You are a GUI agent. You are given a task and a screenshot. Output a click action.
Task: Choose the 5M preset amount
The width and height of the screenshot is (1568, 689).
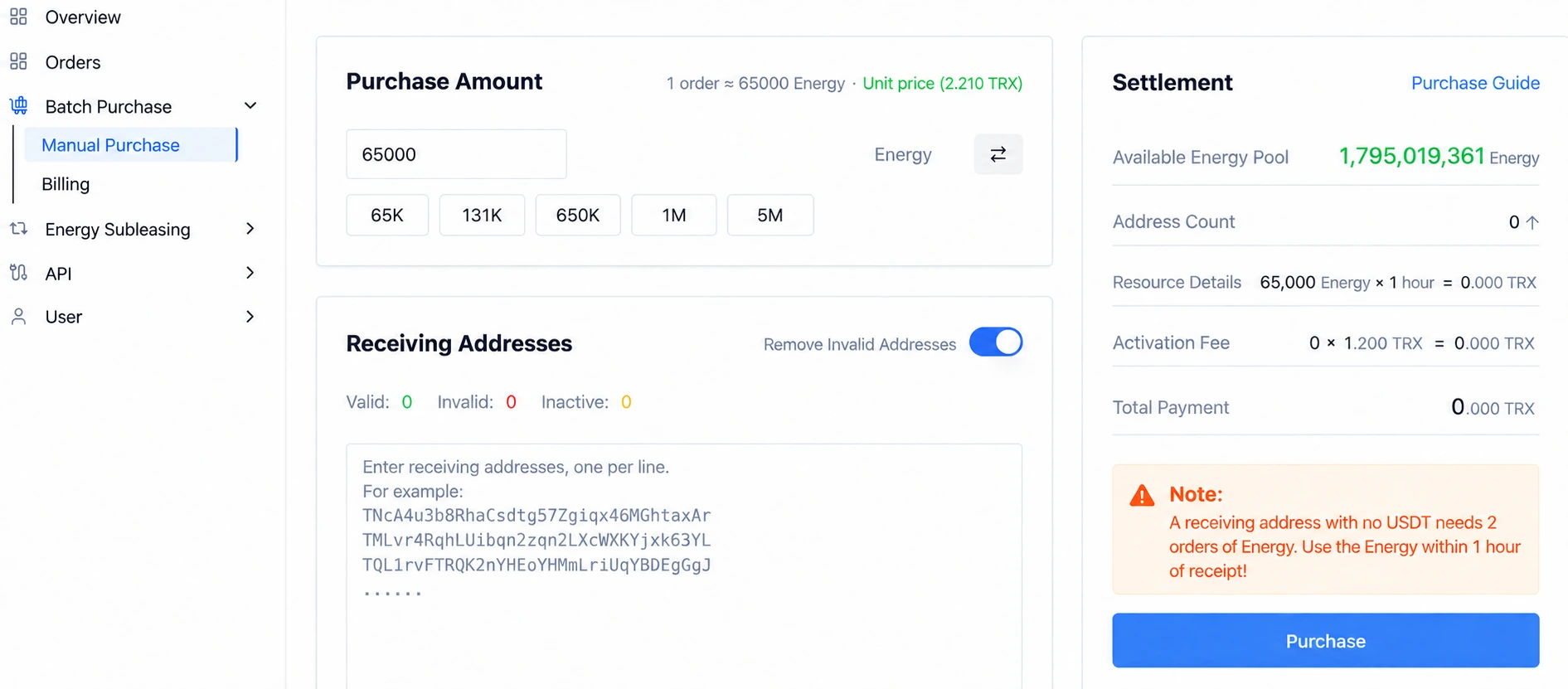769,215
